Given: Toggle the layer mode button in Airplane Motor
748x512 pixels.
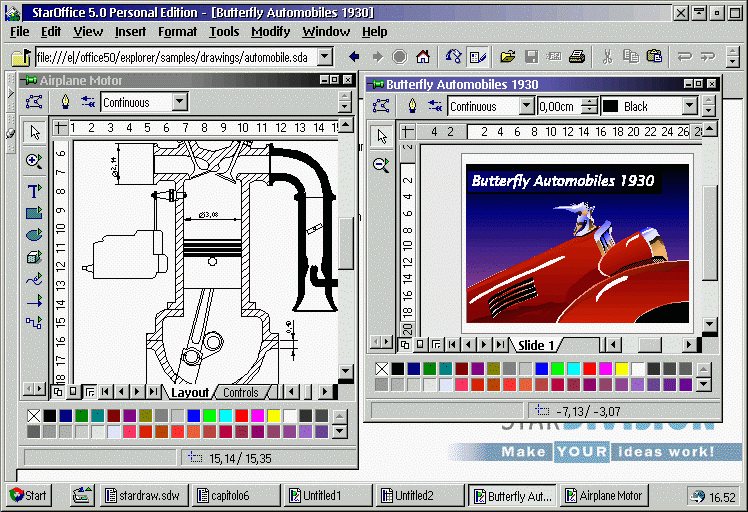Looking at the screenshot, I should [89, 392].
